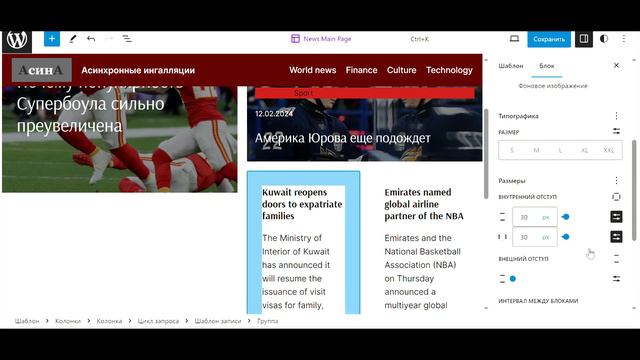
Task: Open the News Main Page command palette title
Action: 327,39
